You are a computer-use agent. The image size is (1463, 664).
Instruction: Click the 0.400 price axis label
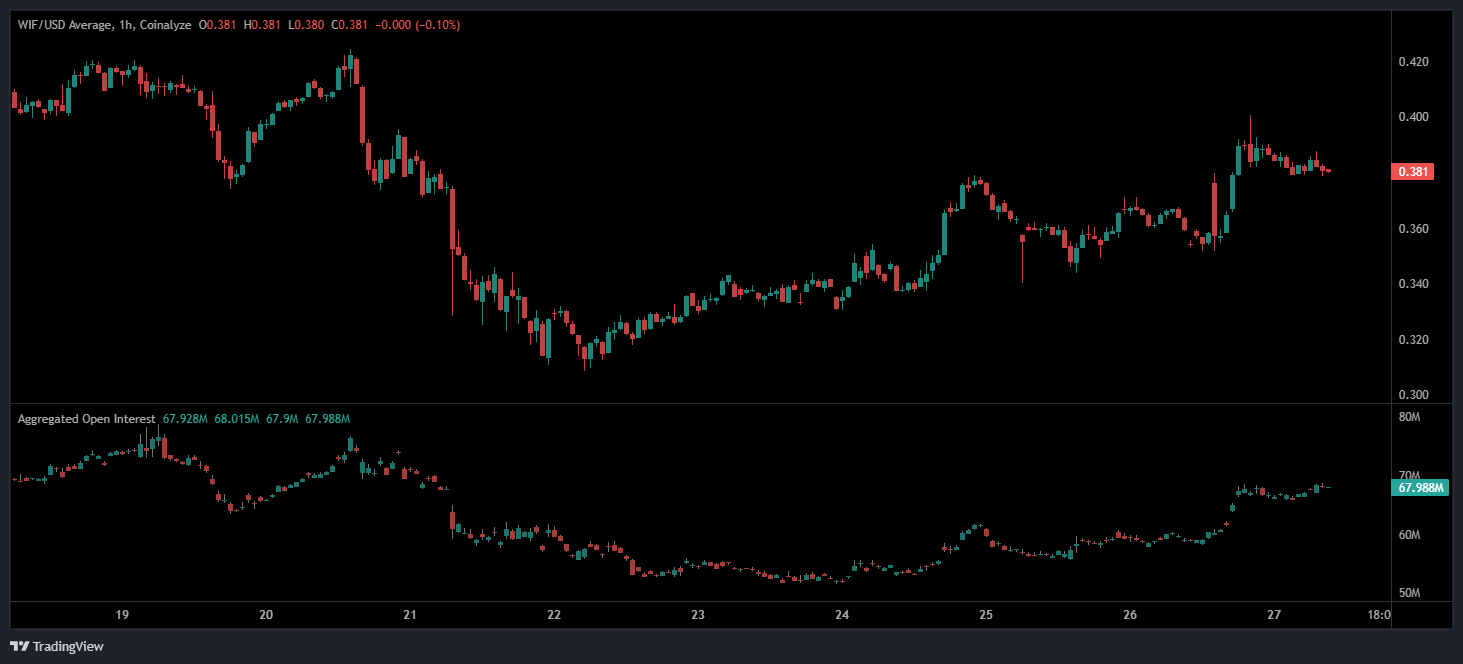(1413, 117)
